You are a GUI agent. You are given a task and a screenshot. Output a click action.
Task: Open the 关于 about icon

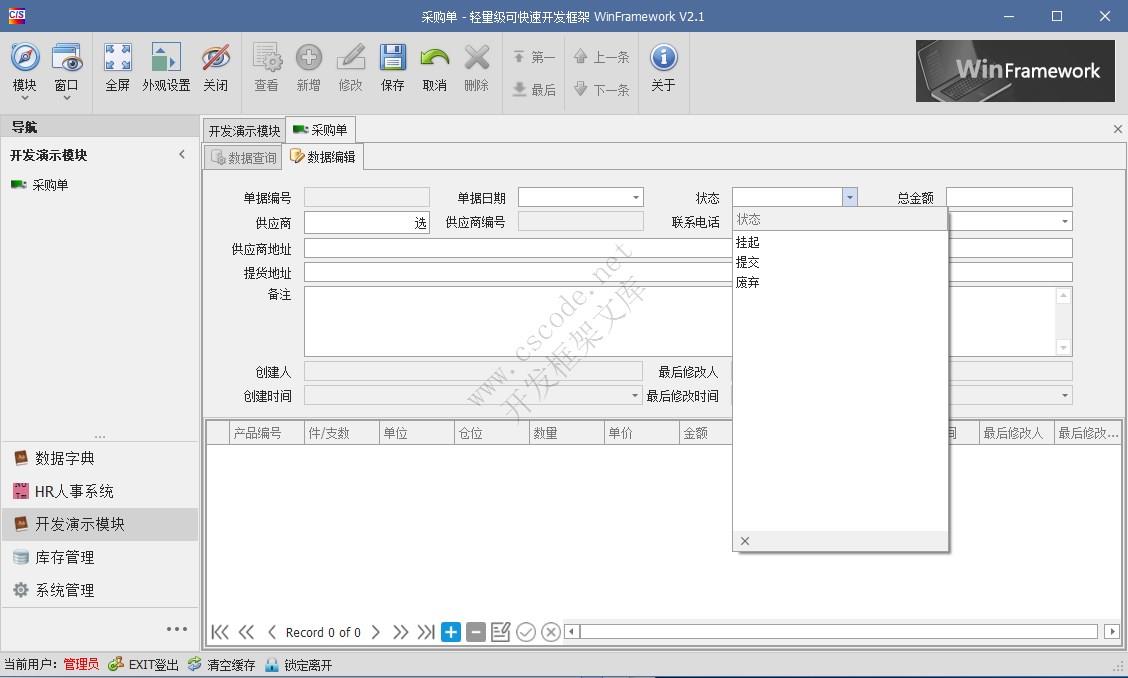point(661,68)
